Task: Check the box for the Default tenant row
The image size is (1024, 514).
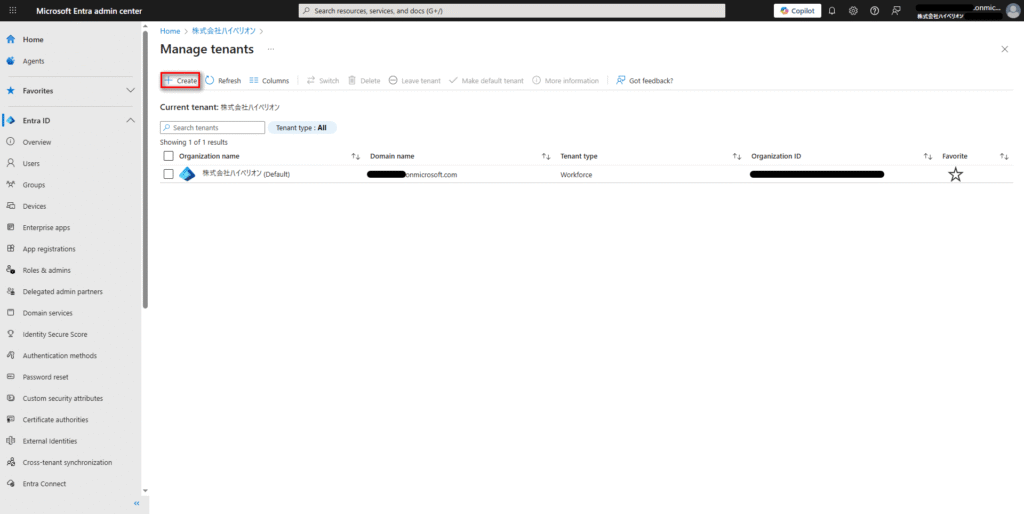Action: 168,174
